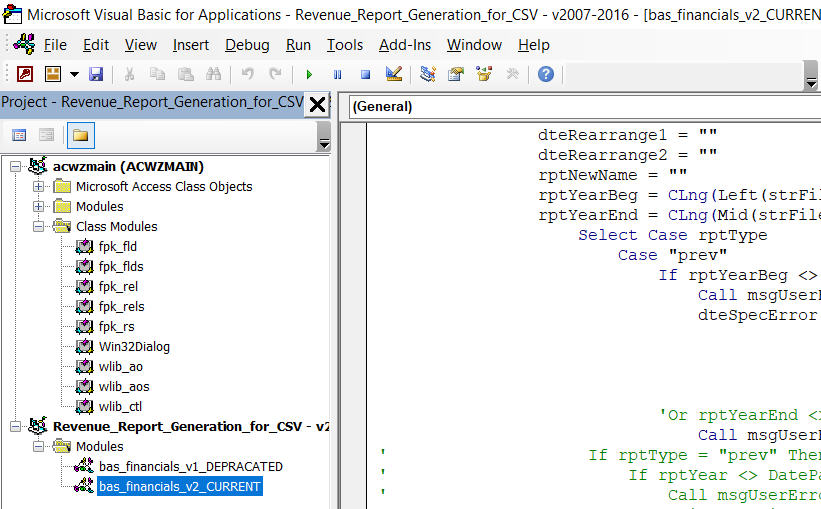Open the Debug menu
The width and height of the screenshot is (821, 509).
pos(247,45)
